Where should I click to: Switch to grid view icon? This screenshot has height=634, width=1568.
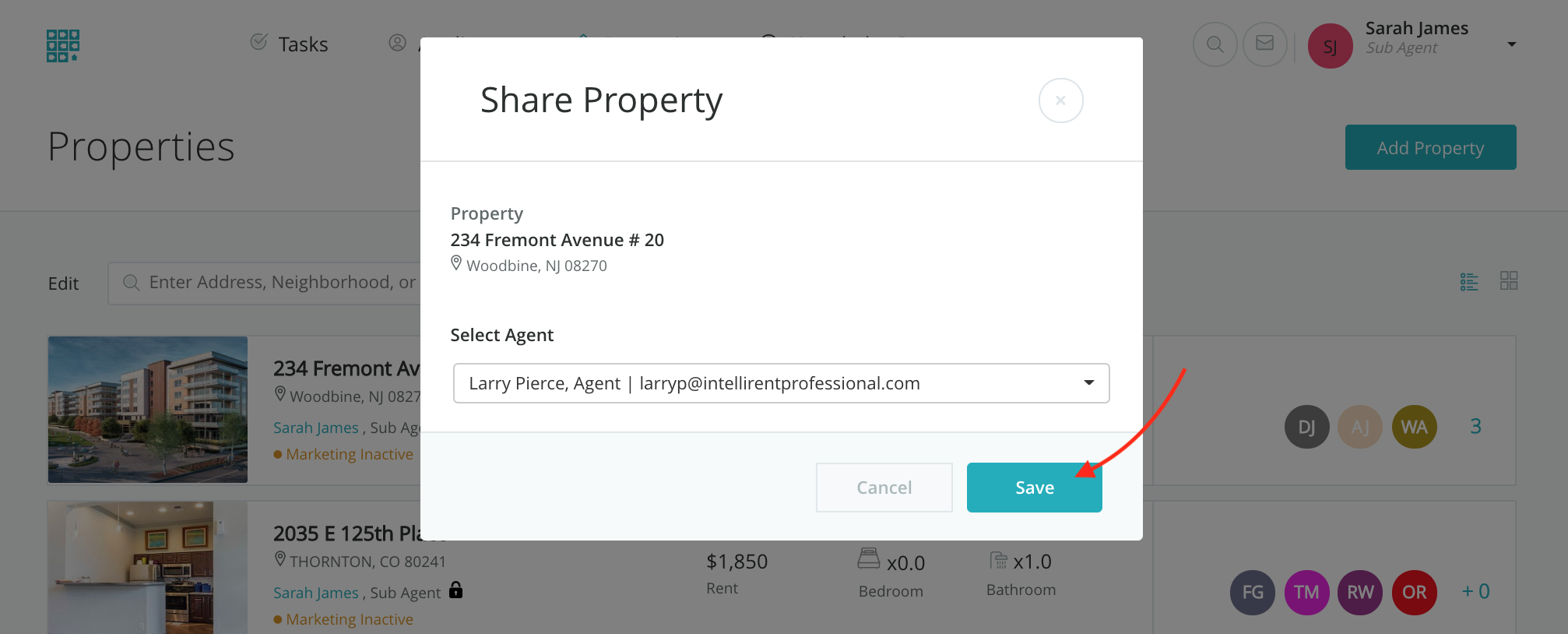[x=1509, y=280]
